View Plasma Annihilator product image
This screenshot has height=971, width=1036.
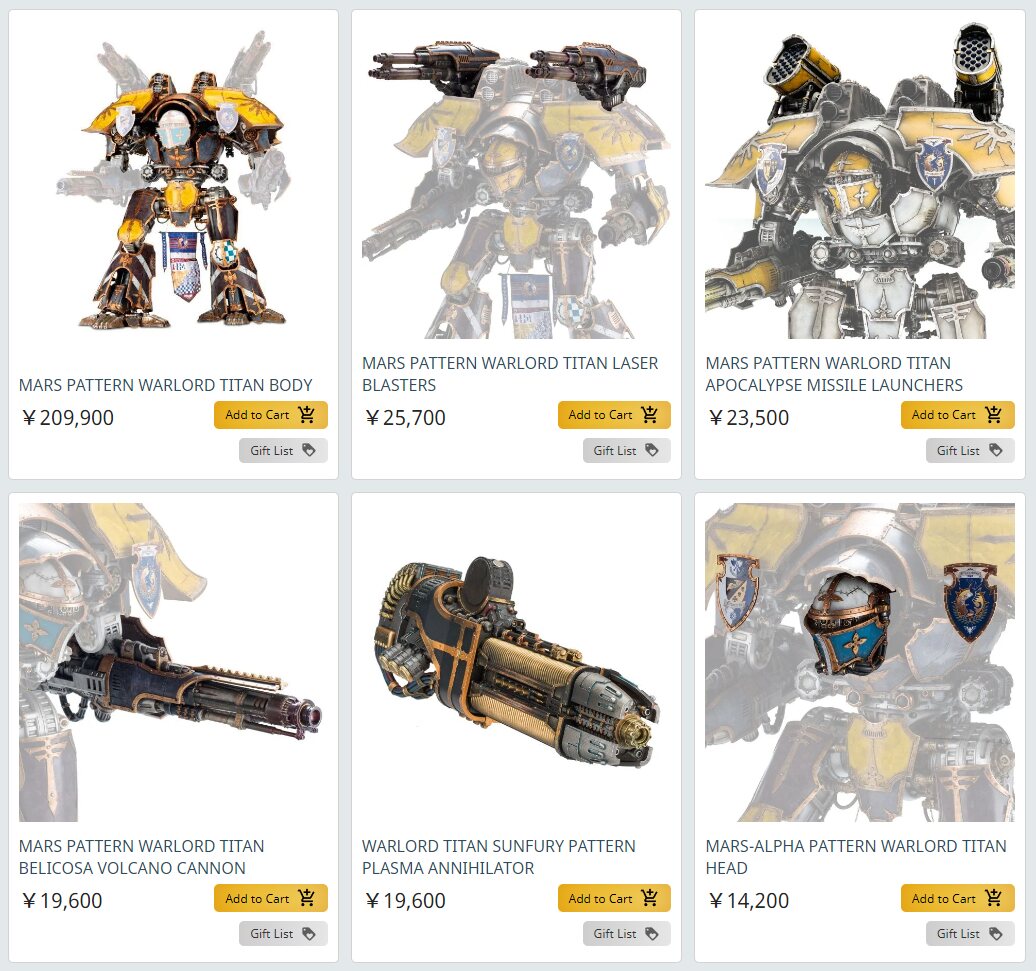(516, 663)
